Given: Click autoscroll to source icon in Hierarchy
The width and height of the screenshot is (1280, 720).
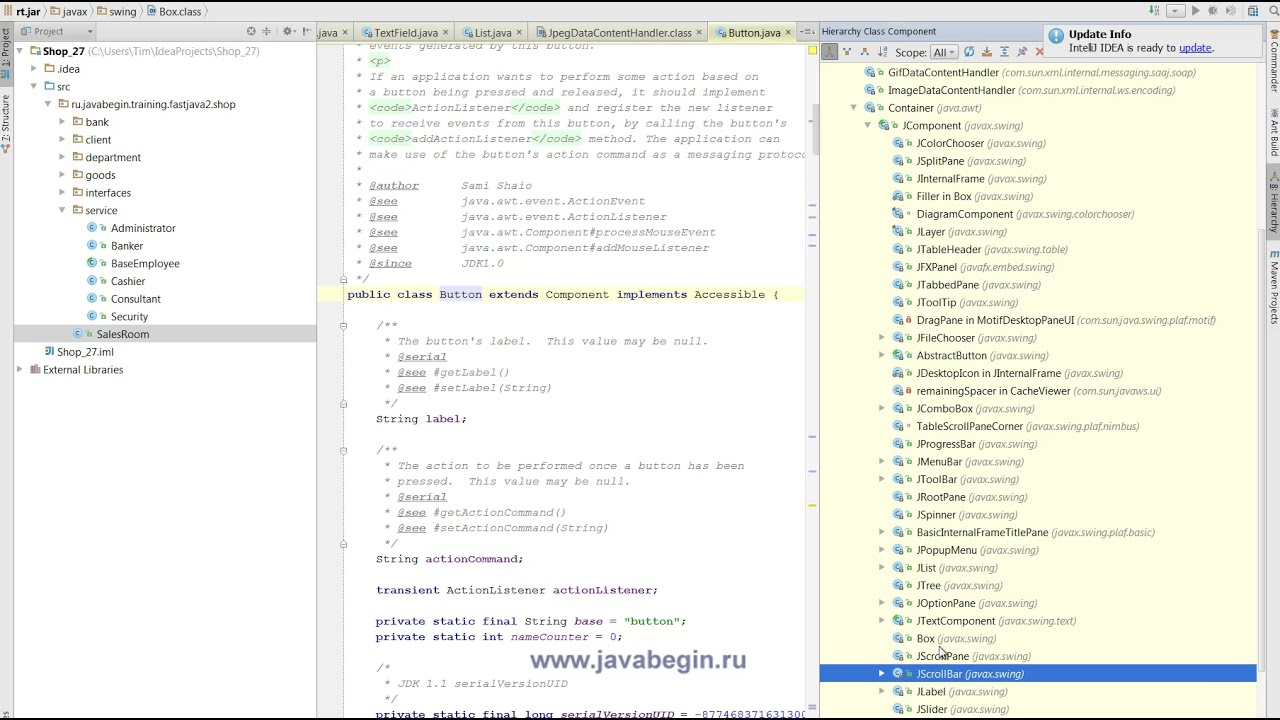Looking at the screenshot, I should point(987,52).
